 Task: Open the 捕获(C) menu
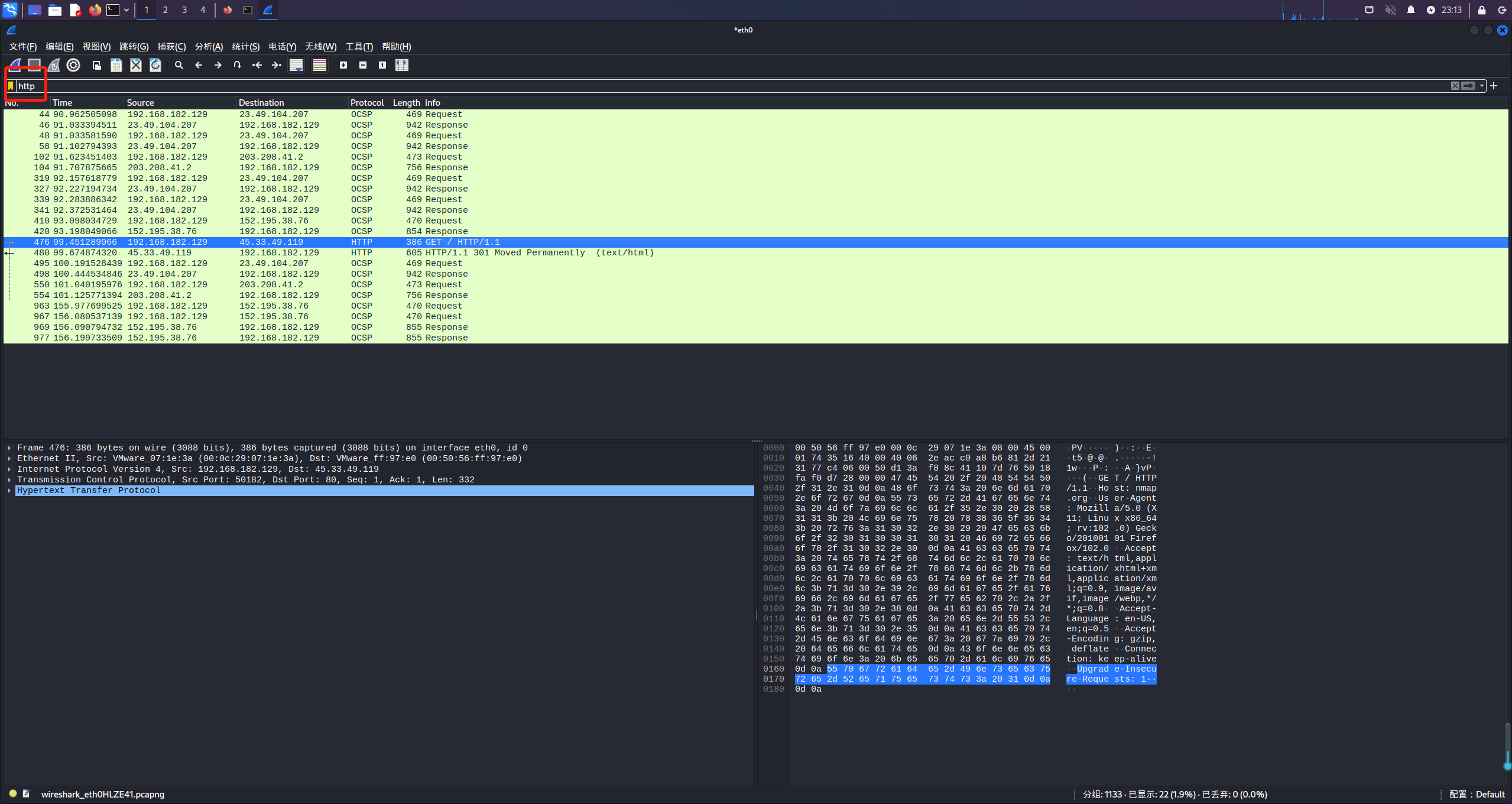[x=171, y=47]
